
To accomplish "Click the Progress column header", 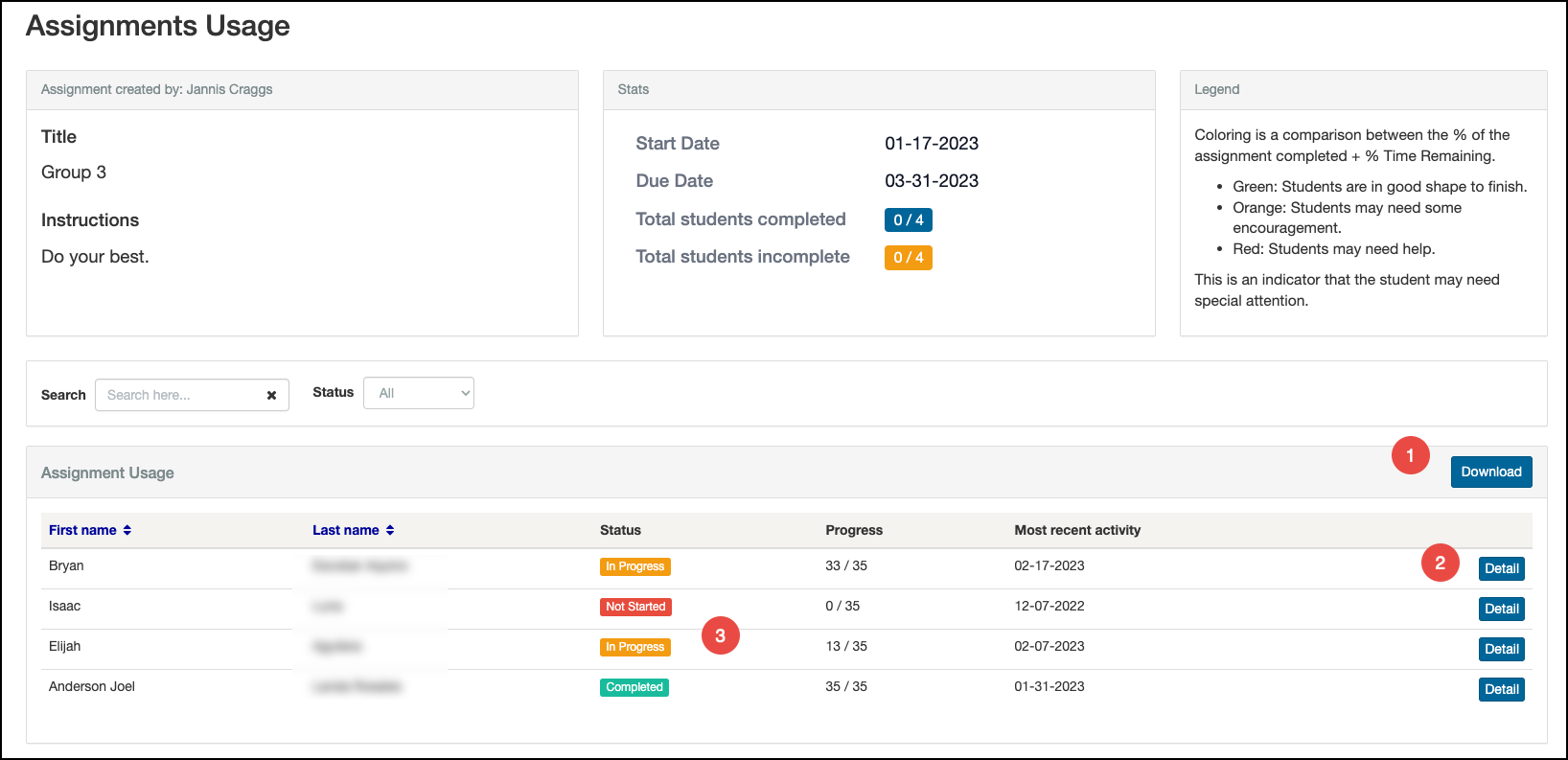I will pyautogui.click(x=854, y=530).
